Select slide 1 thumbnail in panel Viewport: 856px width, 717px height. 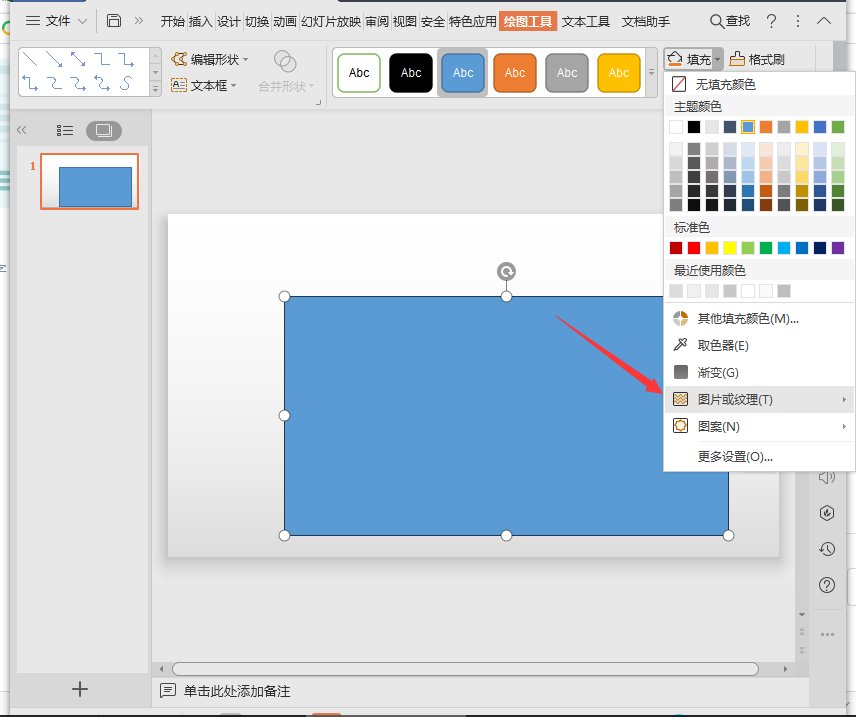point(89,182)
